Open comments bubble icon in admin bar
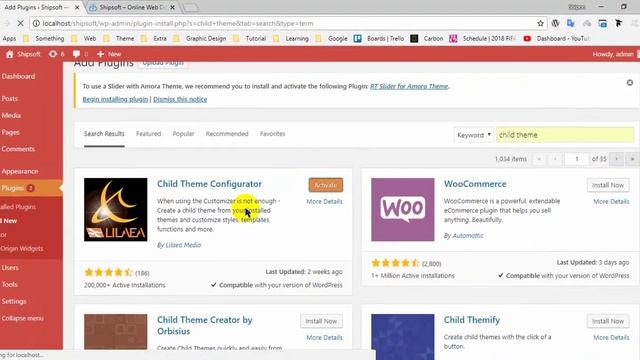Image resolution: width=640 pixels, height=360 pixels. tap(80, 54)
